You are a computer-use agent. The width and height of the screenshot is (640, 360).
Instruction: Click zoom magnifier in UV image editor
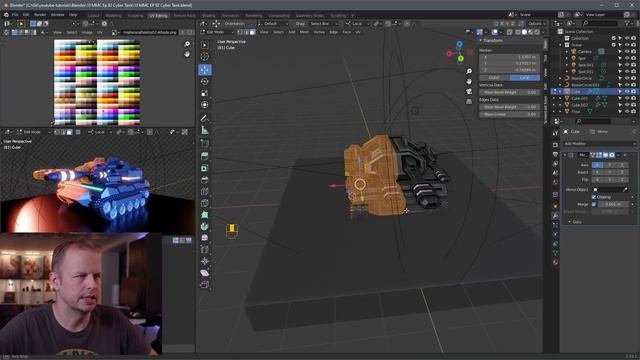[x=187, y=44]
